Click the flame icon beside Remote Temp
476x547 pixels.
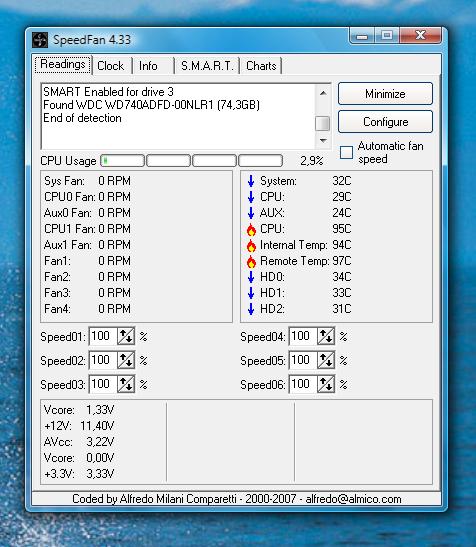pos(251,261)
